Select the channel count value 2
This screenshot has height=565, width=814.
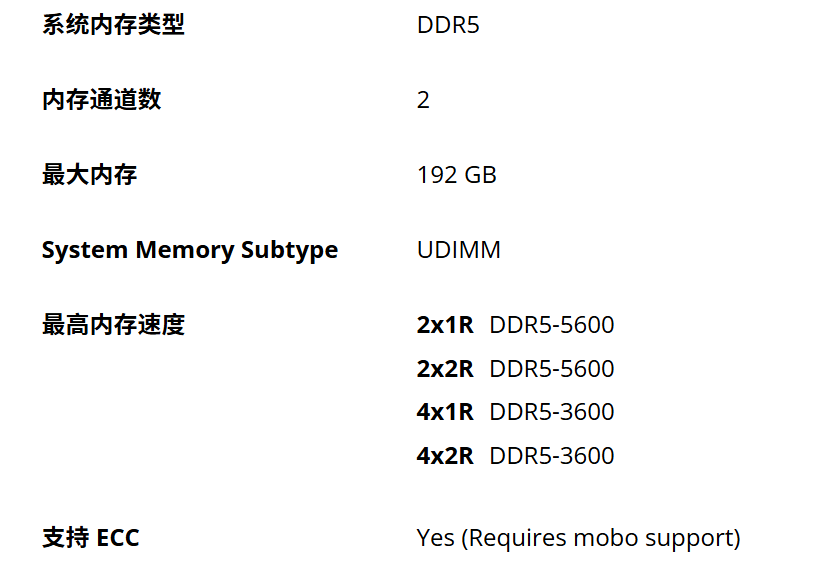(x=423, y=100)
